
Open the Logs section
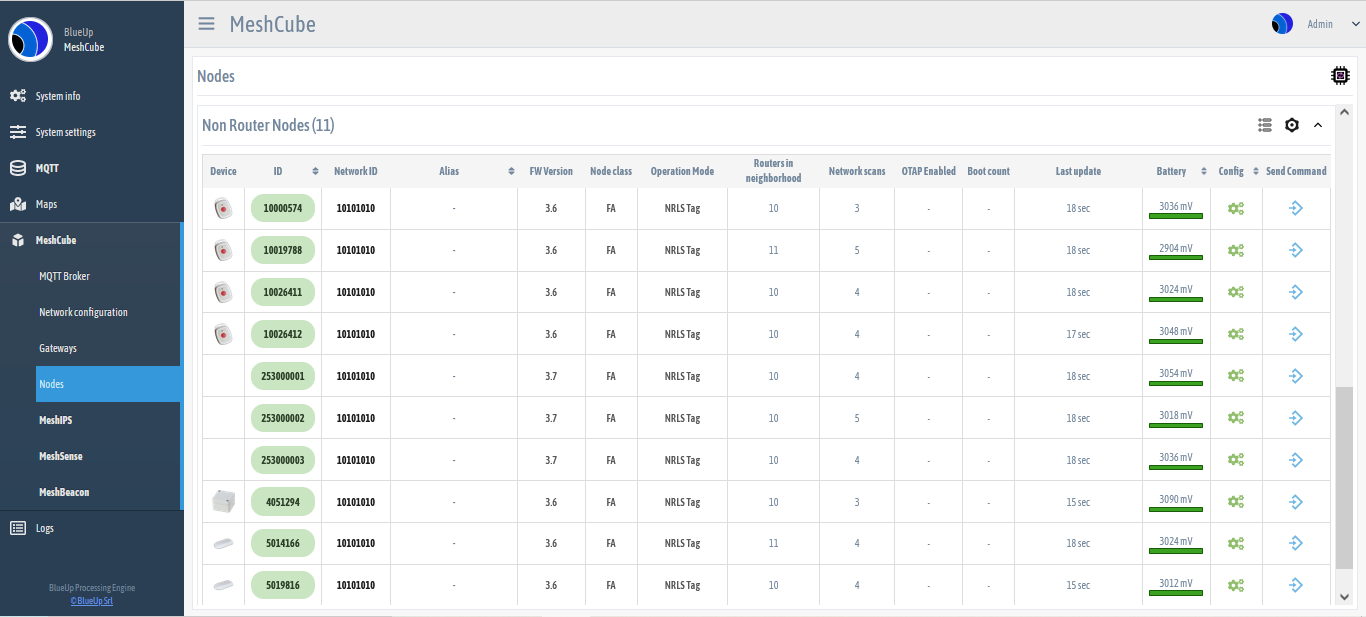tap(44, 527)
